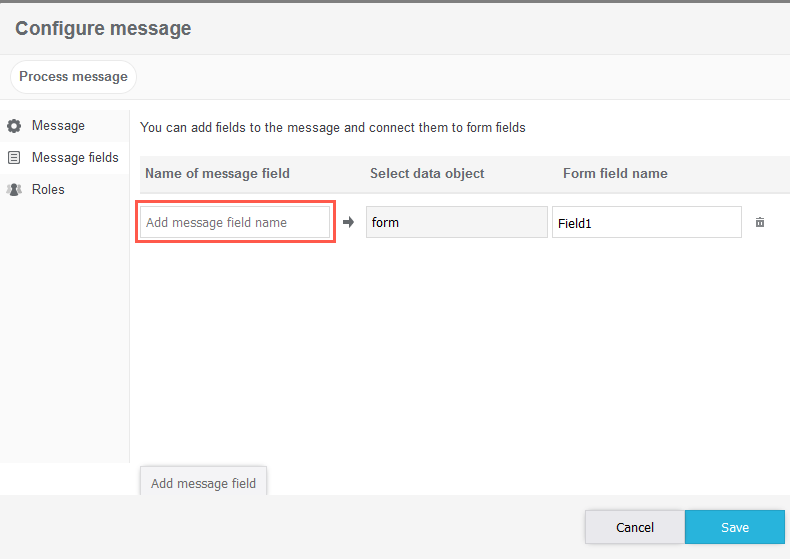The height and width of the screenshot is (559, 790).
Task: Click the Select data object column header
Action: click(x=427, y=174)
